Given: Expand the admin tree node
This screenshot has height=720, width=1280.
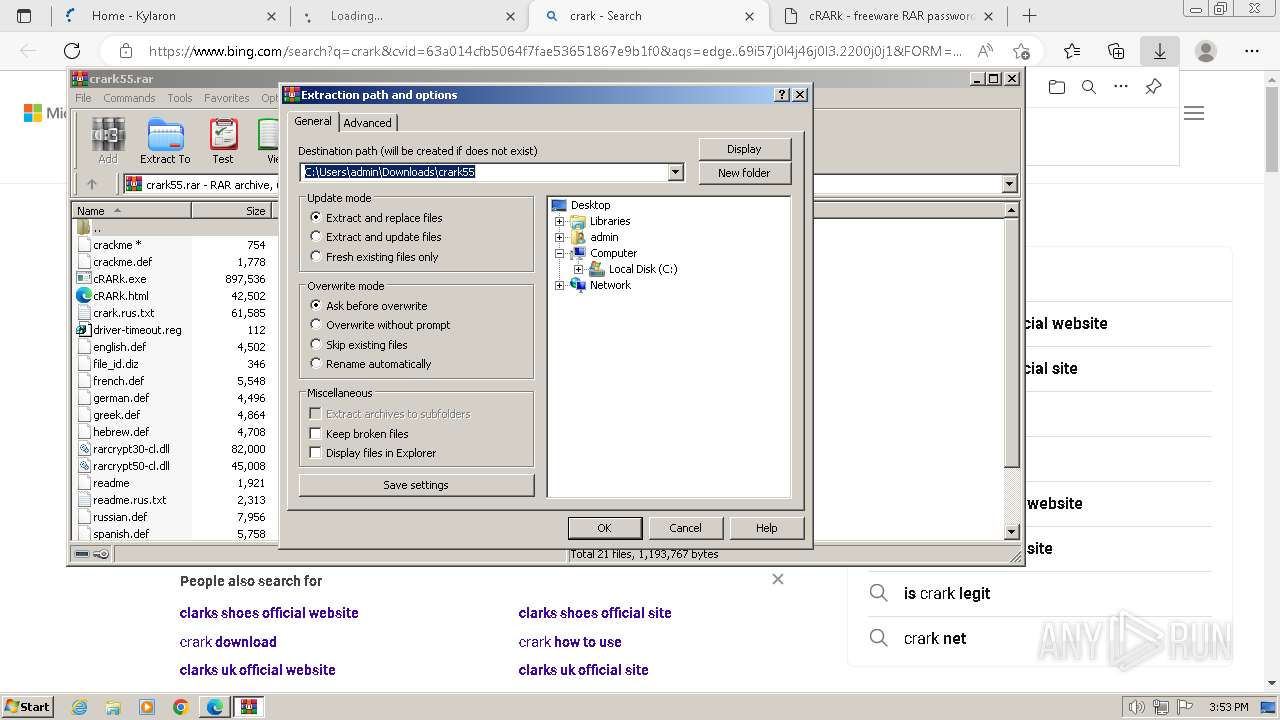Looking at the screenshot, I should click(x=560, y=237).
